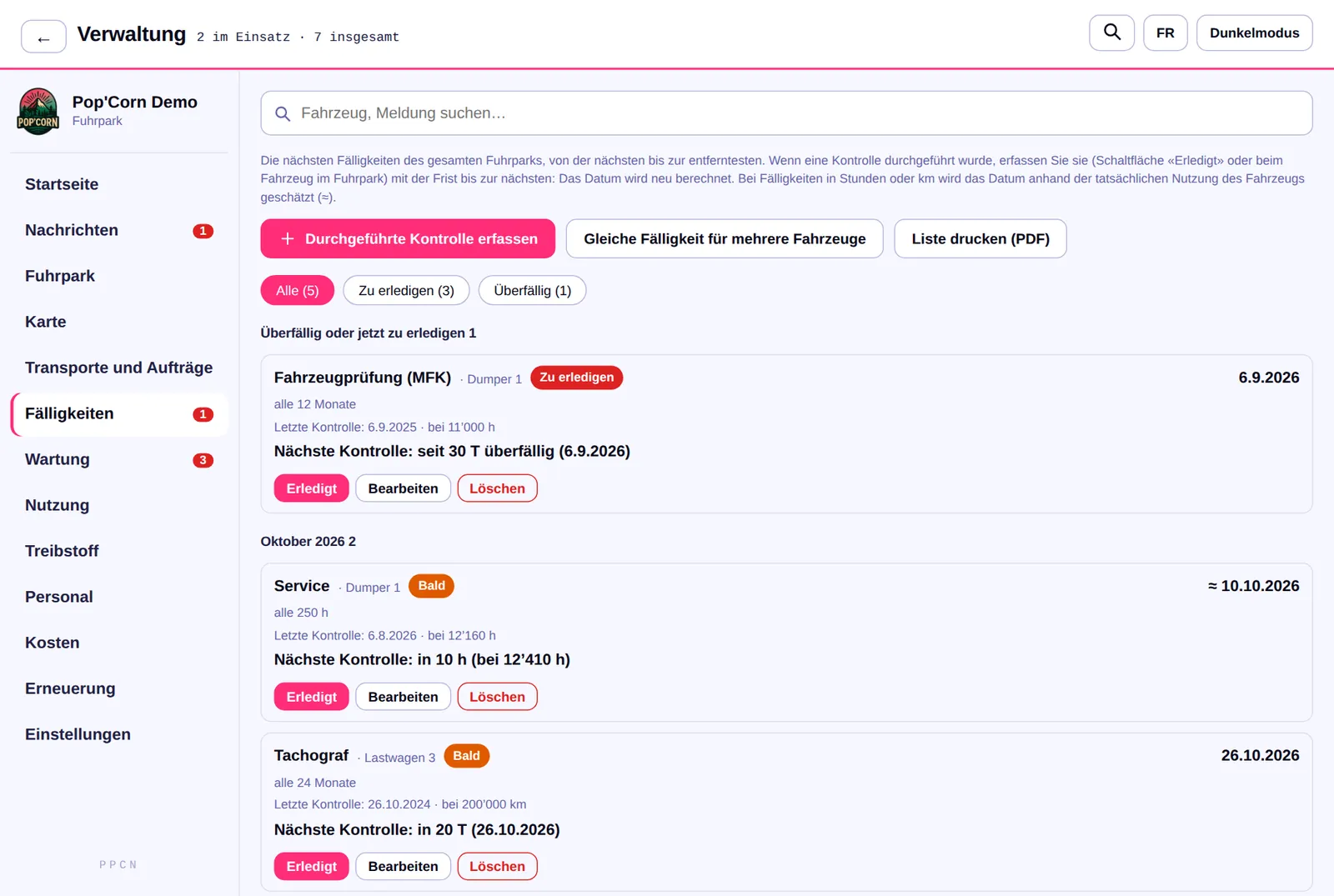Click the Fahrzeugprüfung (MFK) title
This screenshot has width=1334, height=896.
[x=363, y=378]
